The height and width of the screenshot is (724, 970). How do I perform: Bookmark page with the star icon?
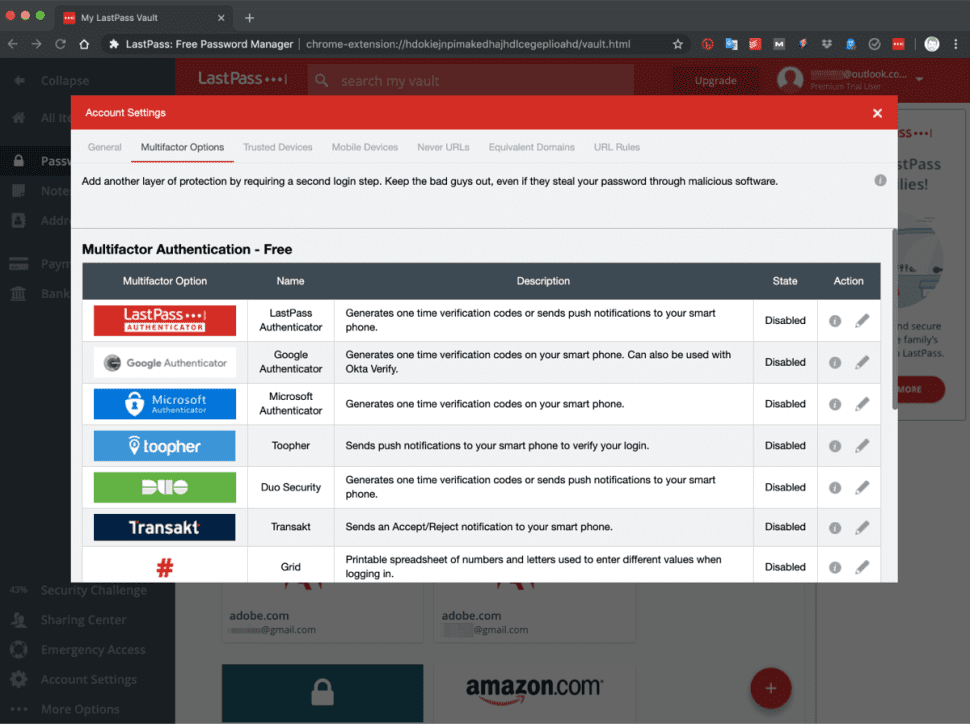pyautogui.click(x=677, y=44)
